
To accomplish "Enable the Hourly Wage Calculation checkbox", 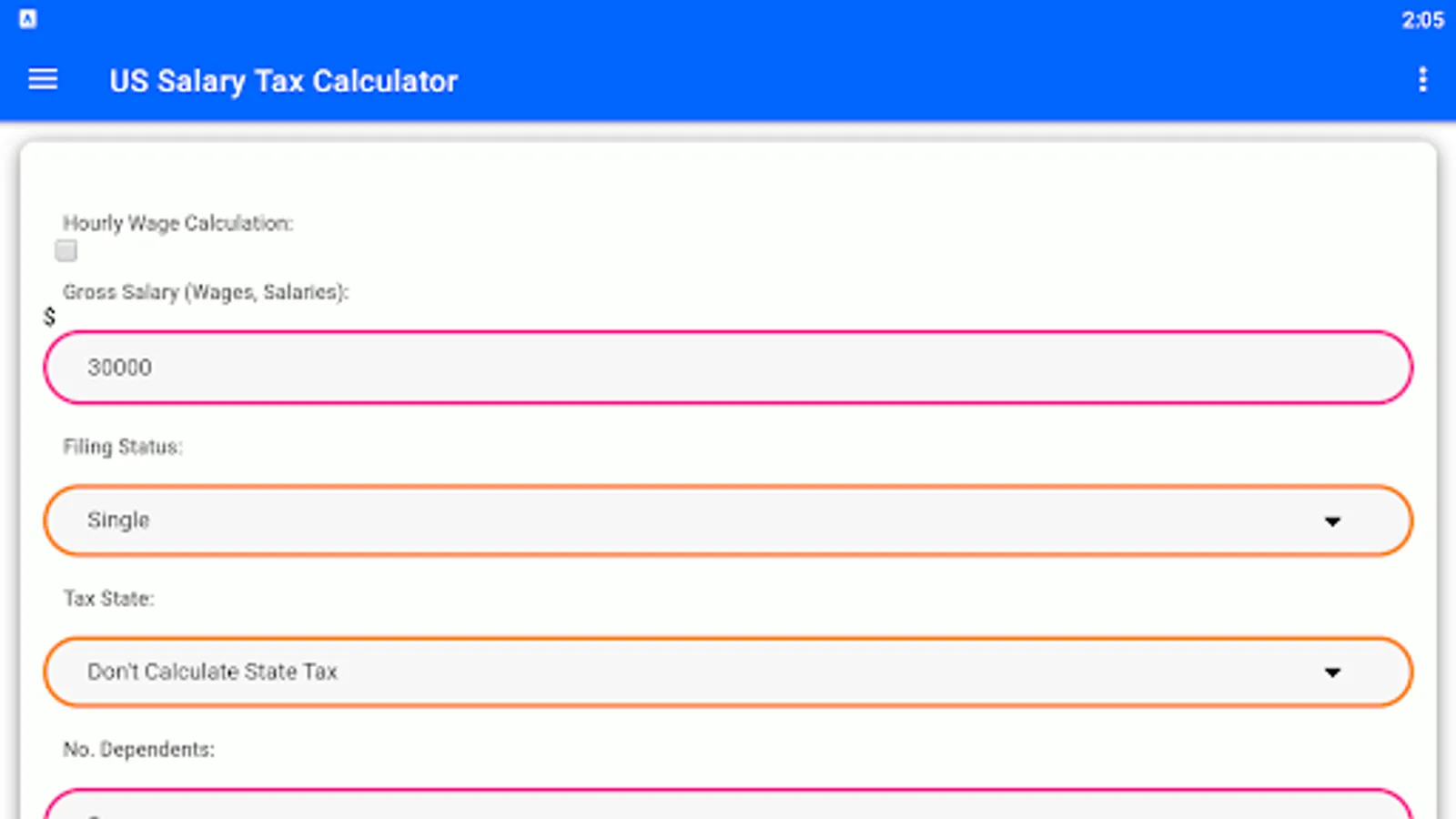I will tap(66, 250).
